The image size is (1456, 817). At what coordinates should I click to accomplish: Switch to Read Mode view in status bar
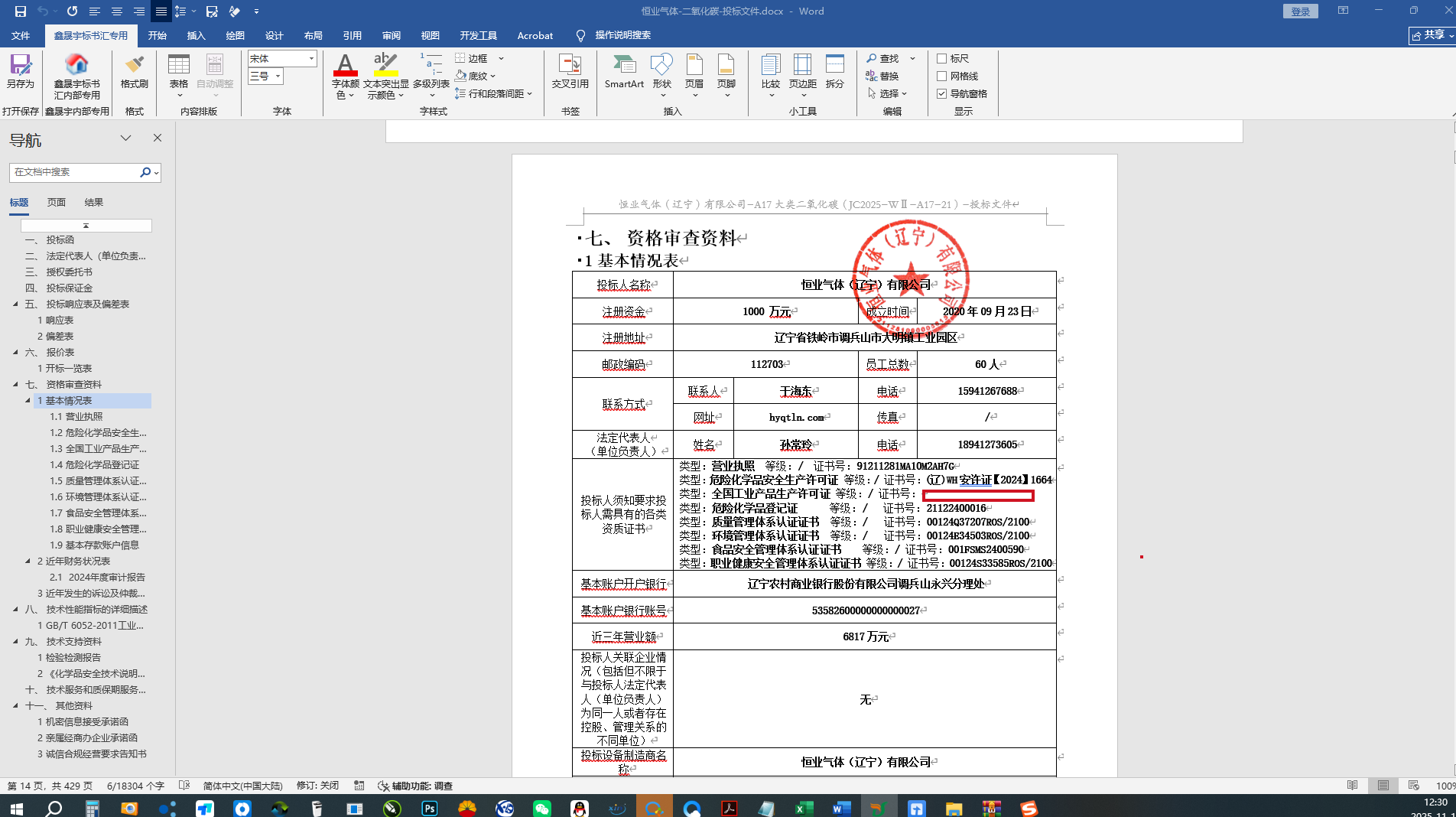pyautogui.click(x=1352, y=786)
